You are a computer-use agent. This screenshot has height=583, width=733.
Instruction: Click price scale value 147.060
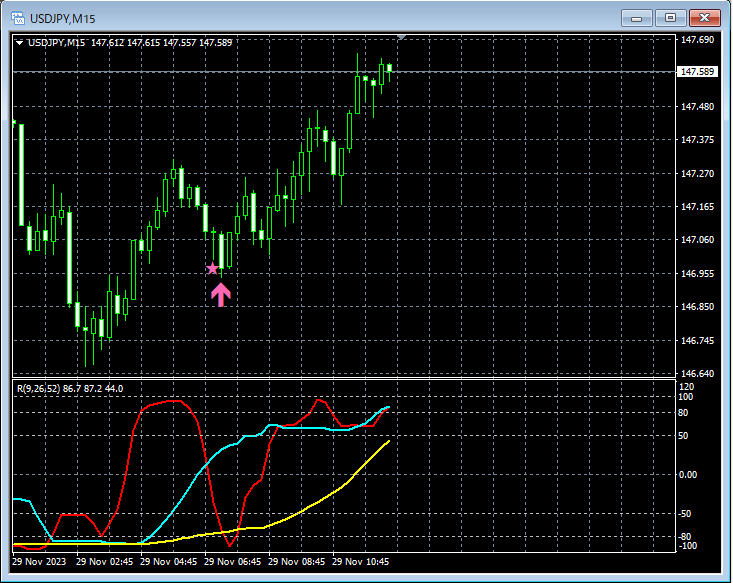697,239
